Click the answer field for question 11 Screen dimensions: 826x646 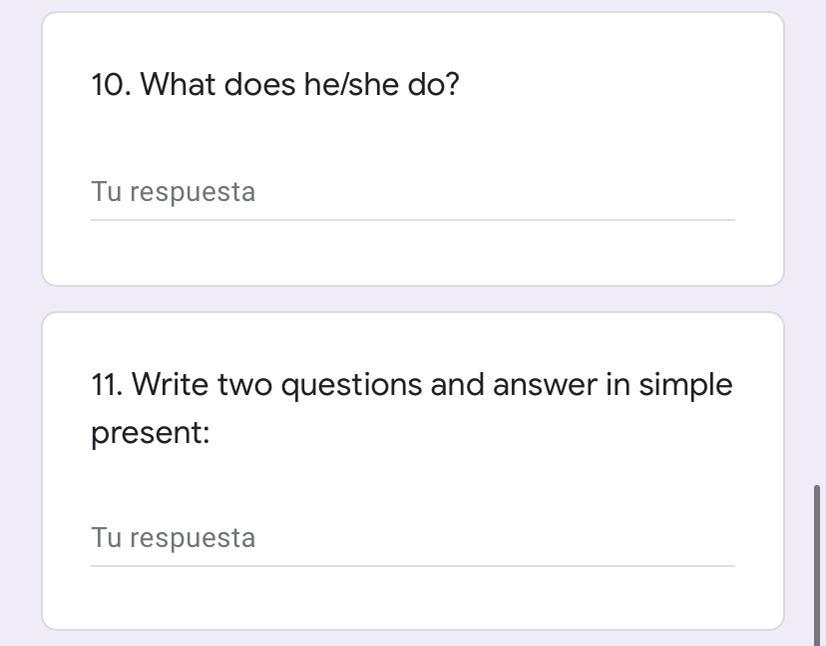(x=412, y=538)
